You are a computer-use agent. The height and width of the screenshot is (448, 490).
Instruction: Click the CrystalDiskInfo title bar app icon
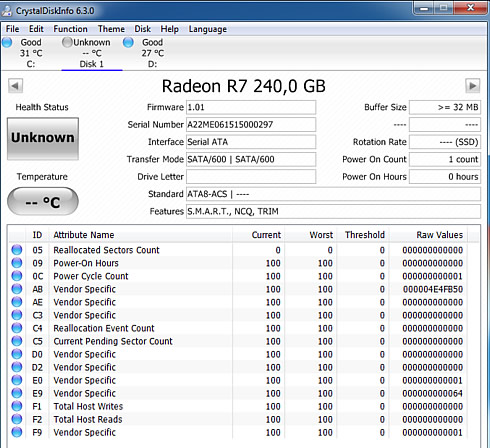pos(7,11)
